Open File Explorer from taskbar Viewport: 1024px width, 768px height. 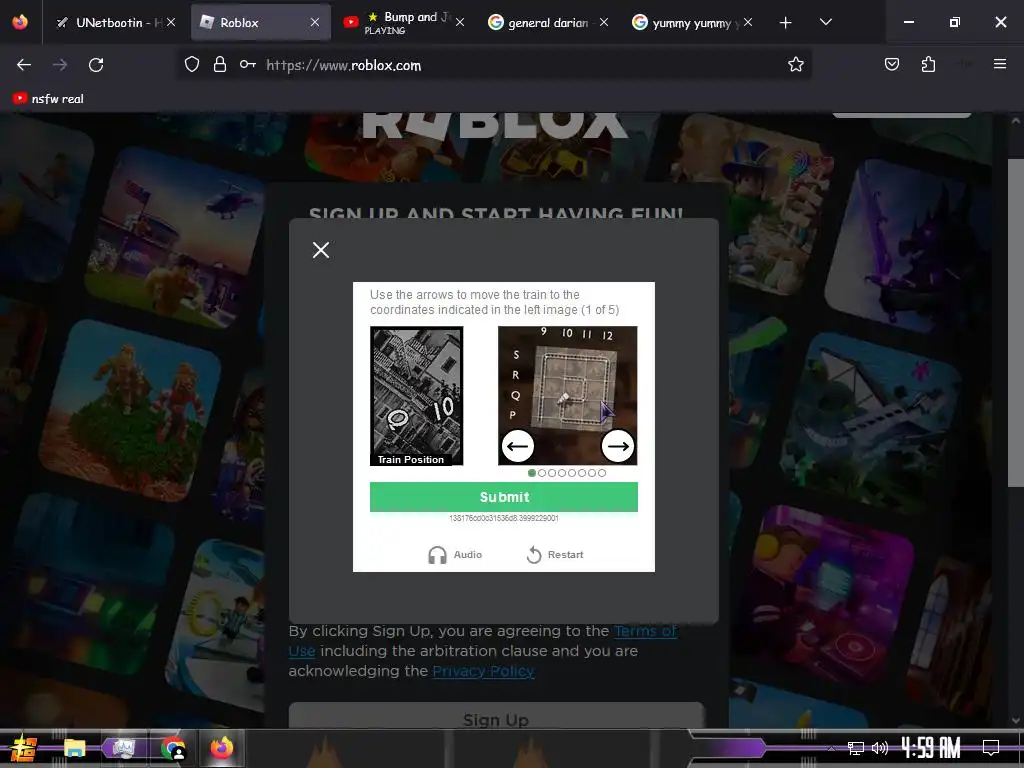pyautogui.click(x=74, y=748)
